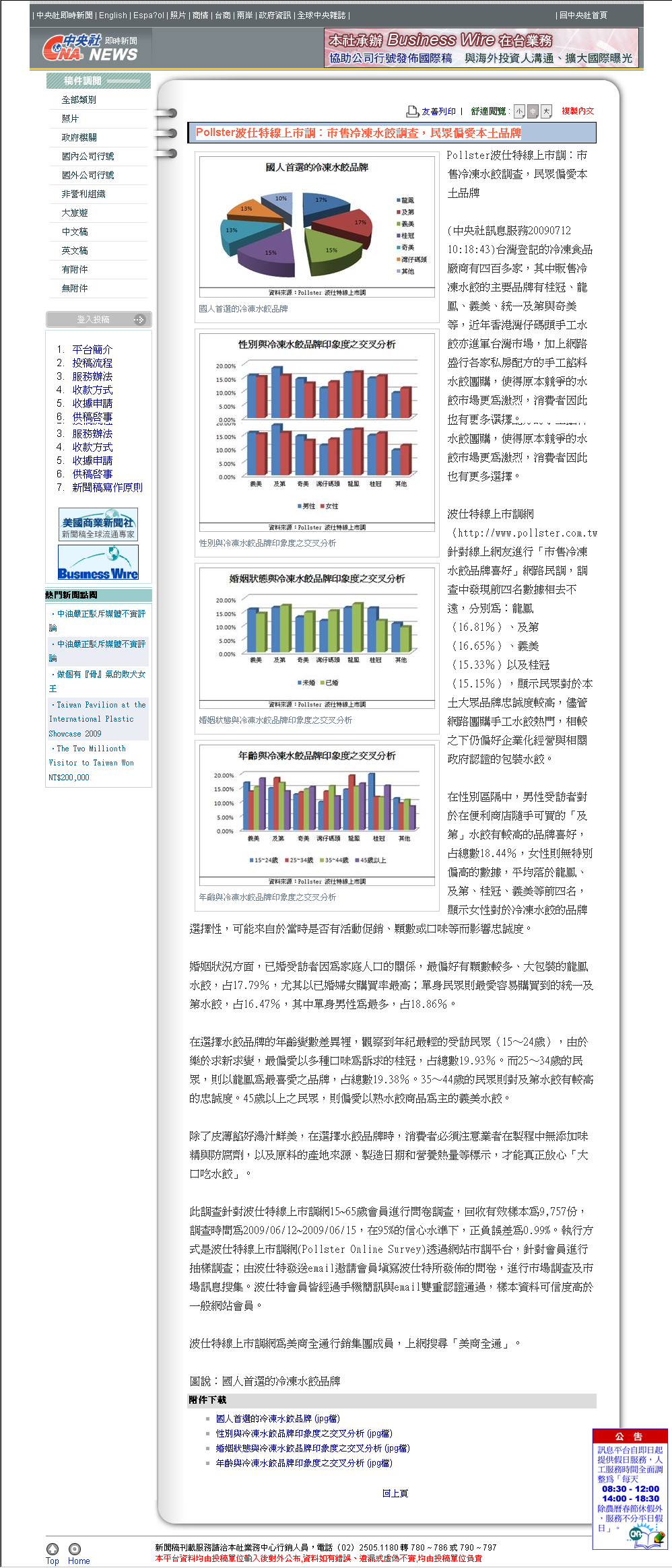Click the arrow icon on 登入投稿 button
672x1568 pixels.
pos(139,320)
